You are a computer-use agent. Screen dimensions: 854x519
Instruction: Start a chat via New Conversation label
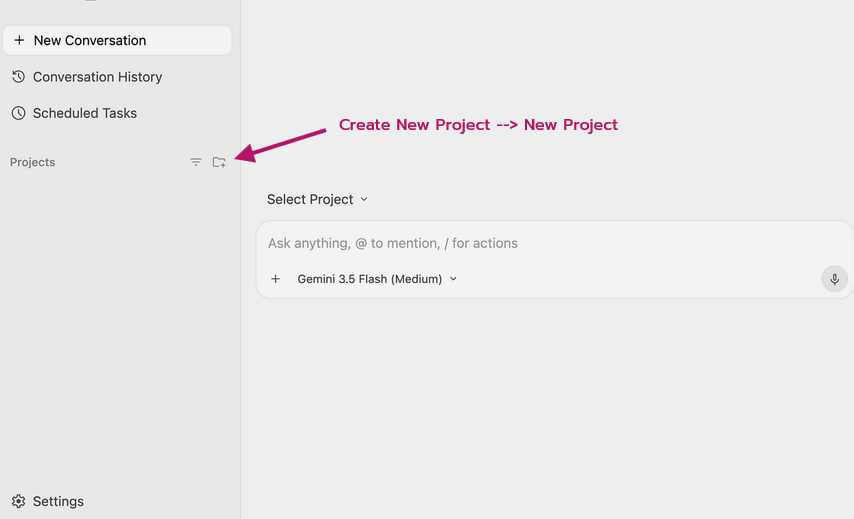[x=90, y=40]
